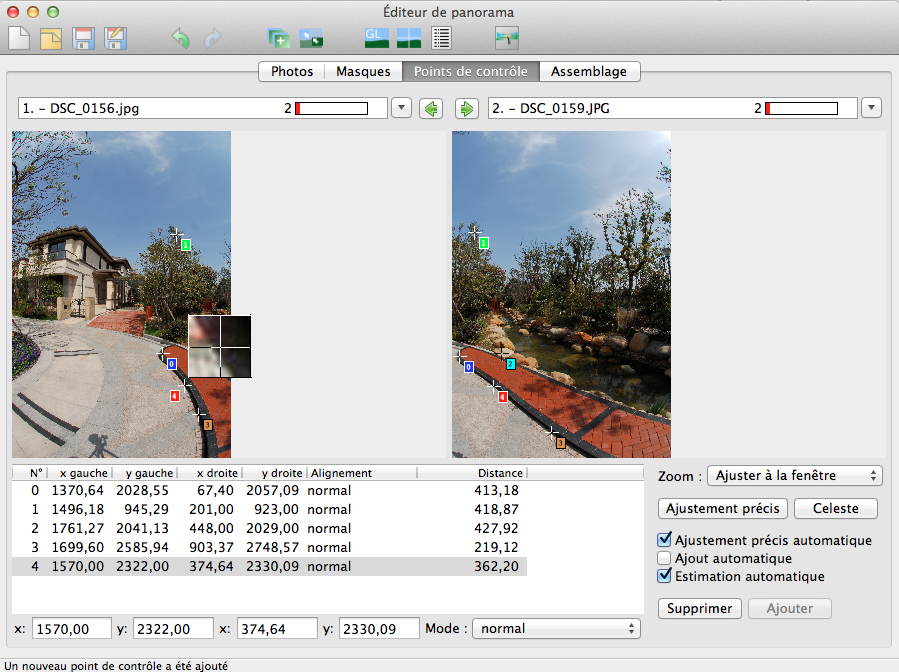Screen dimensions: 899x672
Task: Open the fast GL panorama preview
Action: [x=376, y=39]
